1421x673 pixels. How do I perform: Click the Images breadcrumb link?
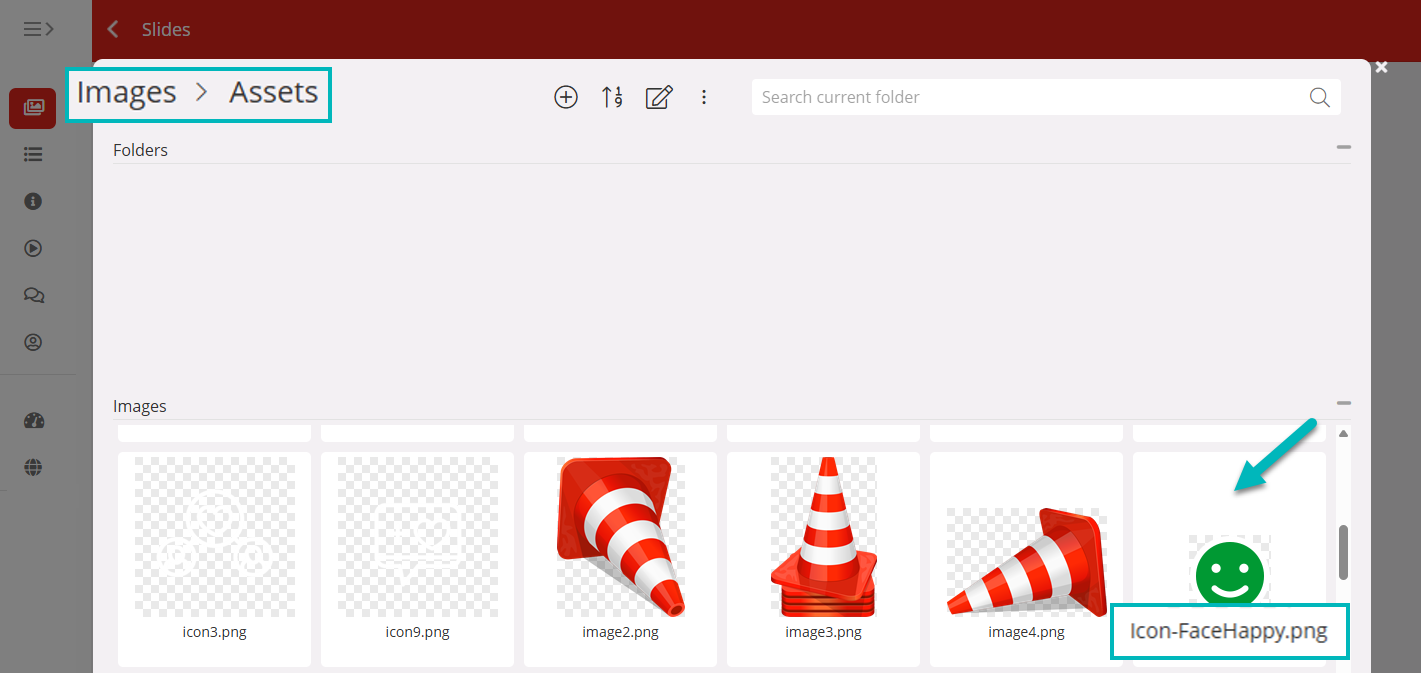tap(127, 93)
